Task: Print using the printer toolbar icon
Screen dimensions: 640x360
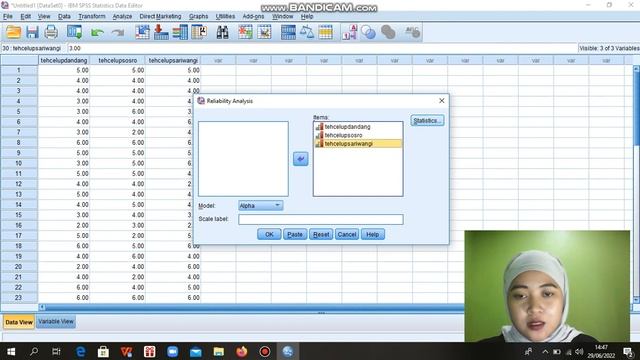Action: click(51, 32)
